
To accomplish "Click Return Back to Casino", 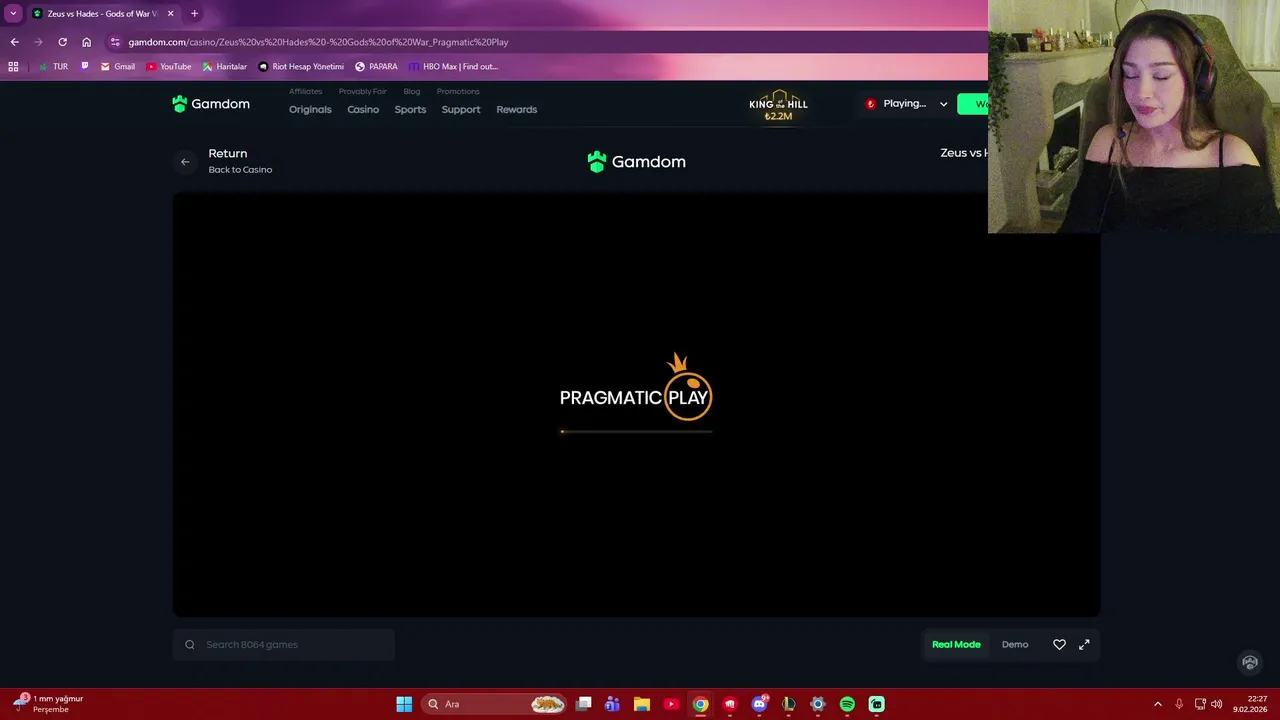I will click(x=240, y=161).
